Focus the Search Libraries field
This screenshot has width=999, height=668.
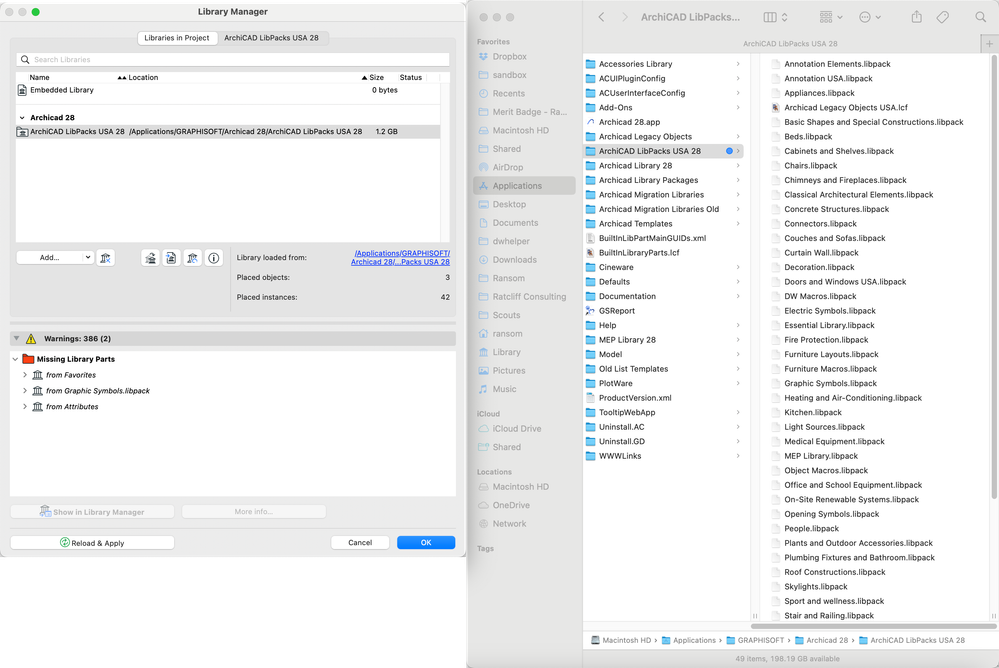(x=233, y=59)
